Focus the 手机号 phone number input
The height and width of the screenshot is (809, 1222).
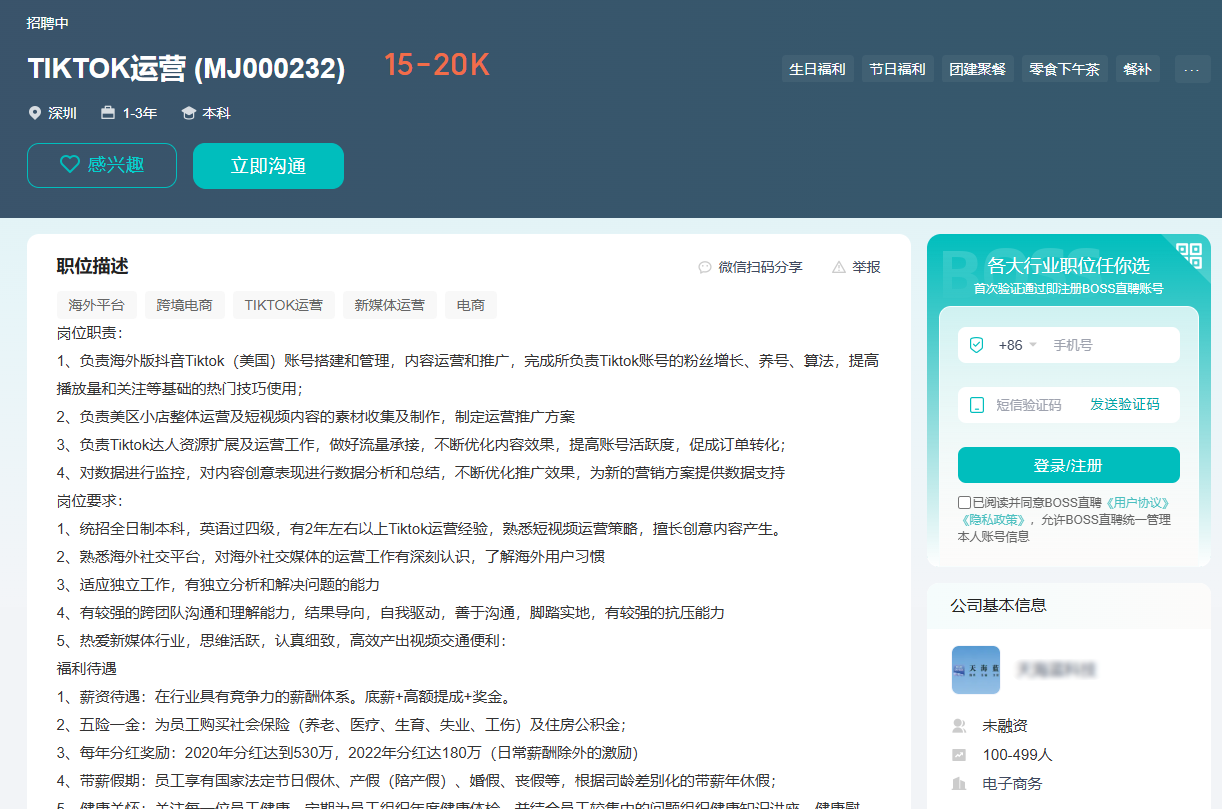pos(1112,345)
